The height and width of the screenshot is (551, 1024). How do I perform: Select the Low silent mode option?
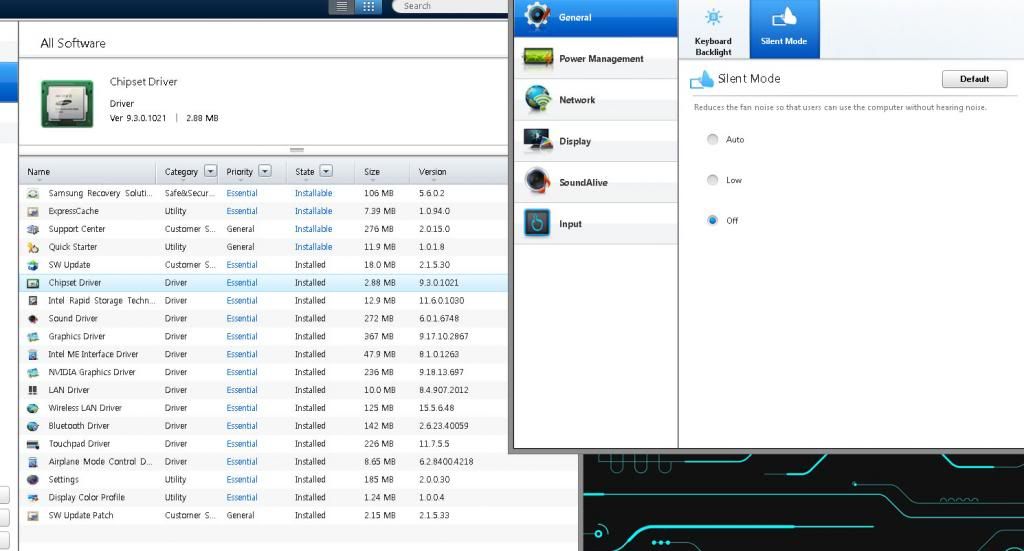click(712, 180)
